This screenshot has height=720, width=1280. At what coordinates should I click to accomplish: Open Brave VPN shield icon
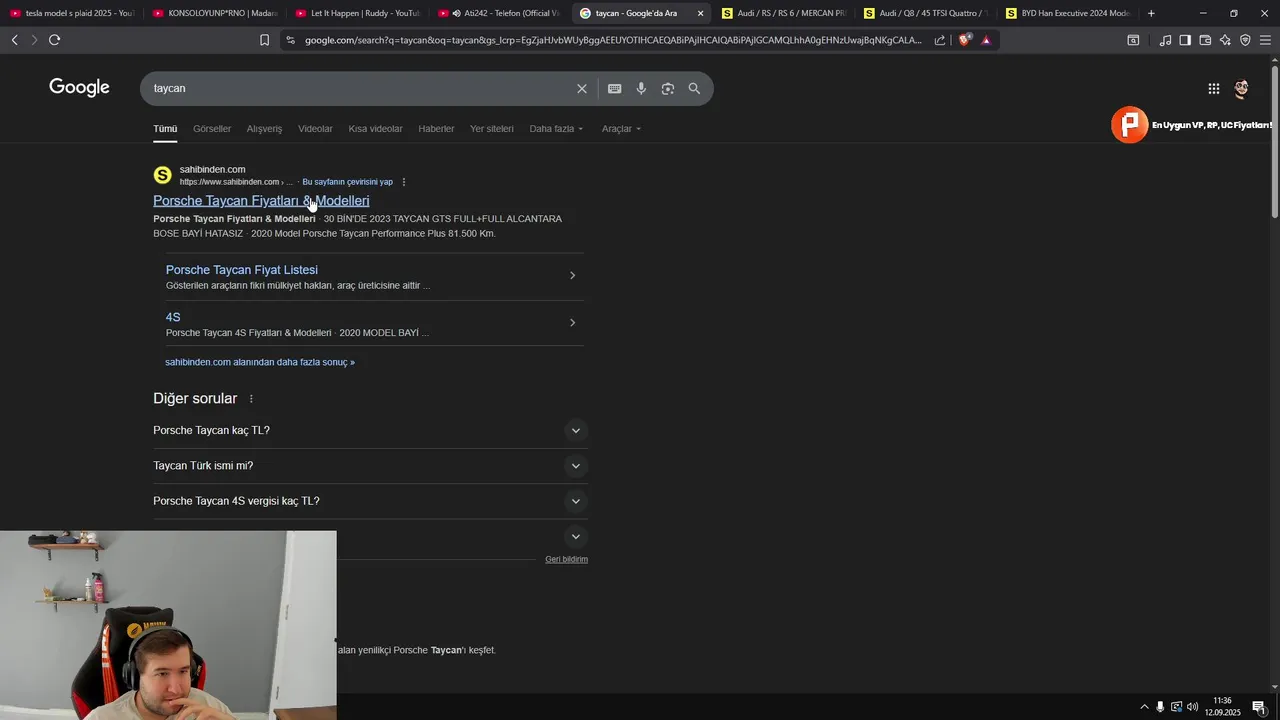(1245, 40)
